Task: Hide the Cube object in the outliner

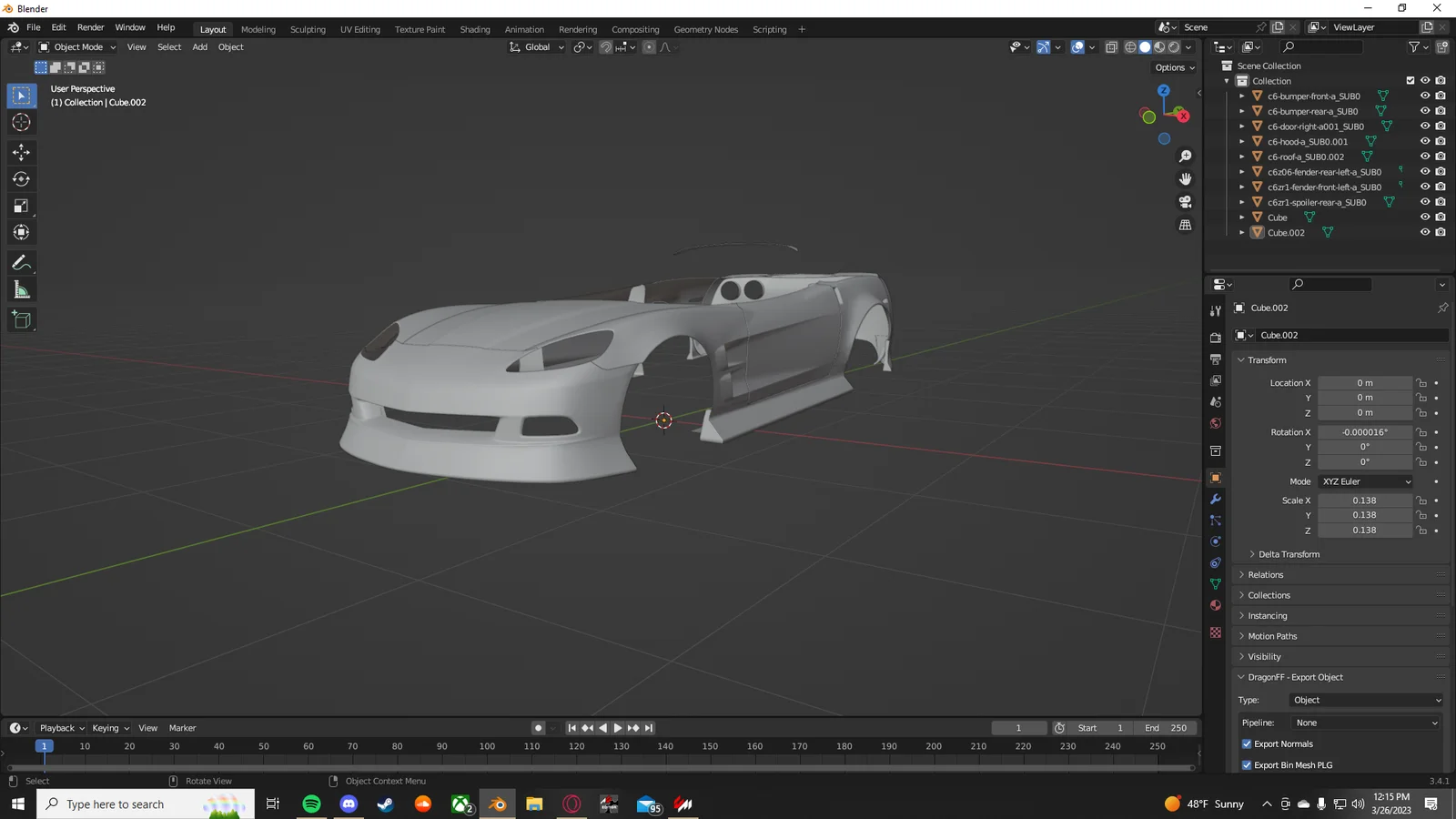Action: [1425, 217]
